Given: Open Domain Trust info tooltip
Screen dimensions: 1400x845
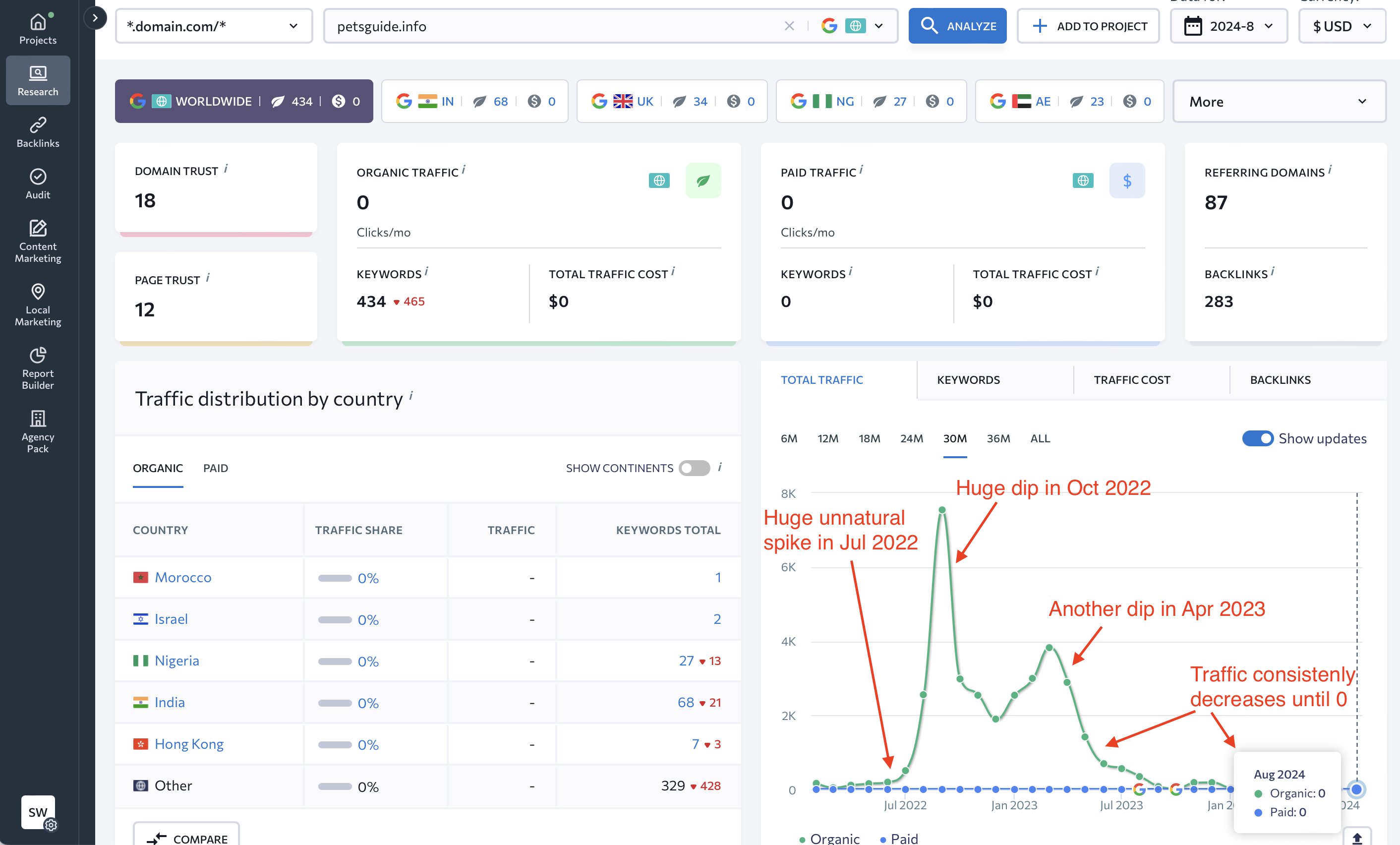Looking at the screenshot, I should [226, 168].
